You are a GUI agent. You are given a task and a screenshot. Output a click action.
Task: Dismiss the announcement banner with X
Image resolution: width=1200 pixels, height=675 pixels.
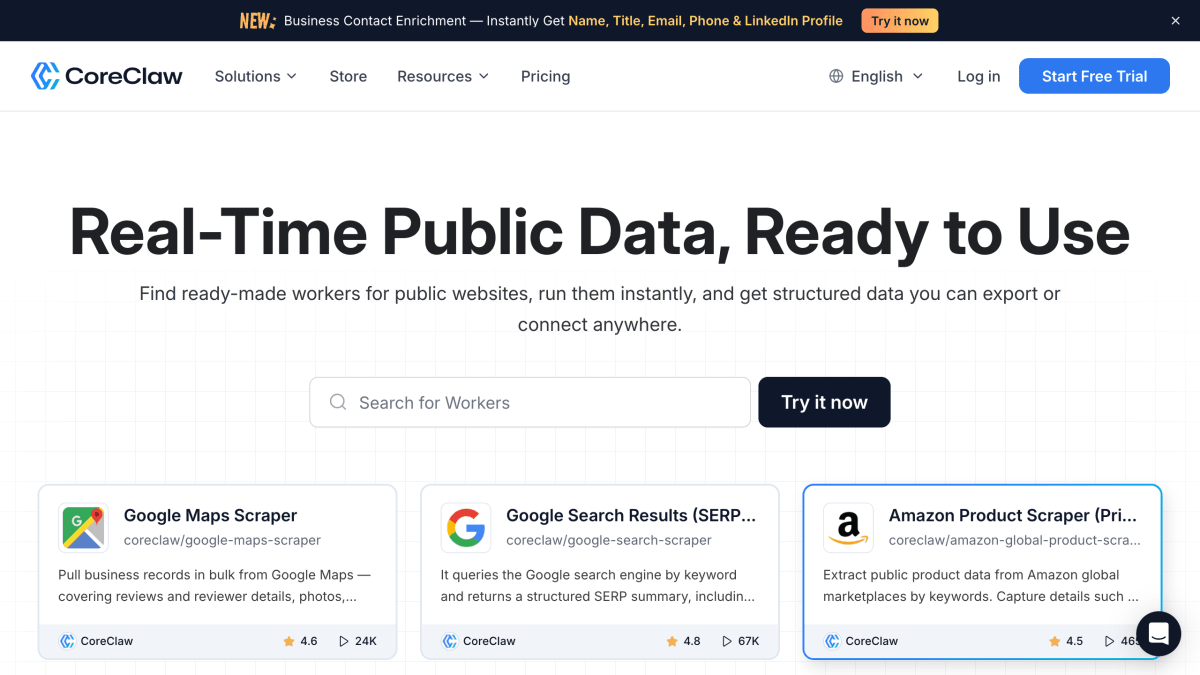click(1175, 20)
